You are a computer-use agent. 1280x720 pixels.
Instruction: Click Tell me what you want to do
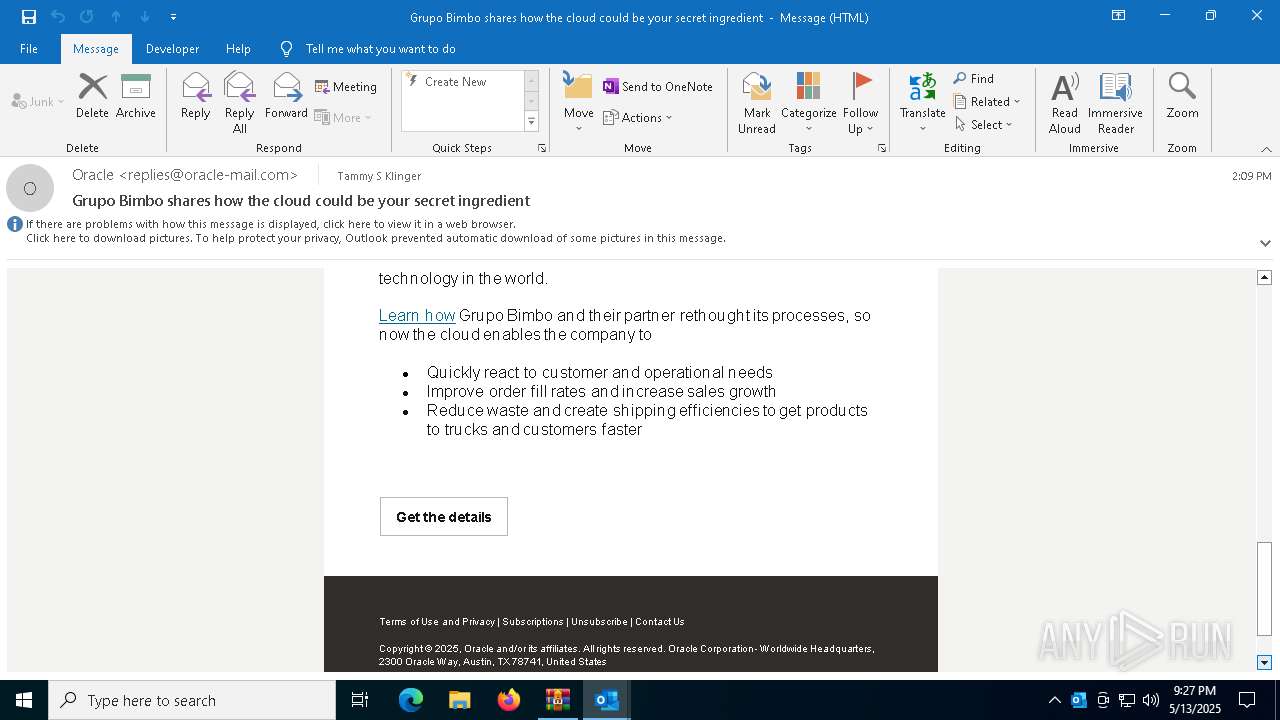(381, 49)
